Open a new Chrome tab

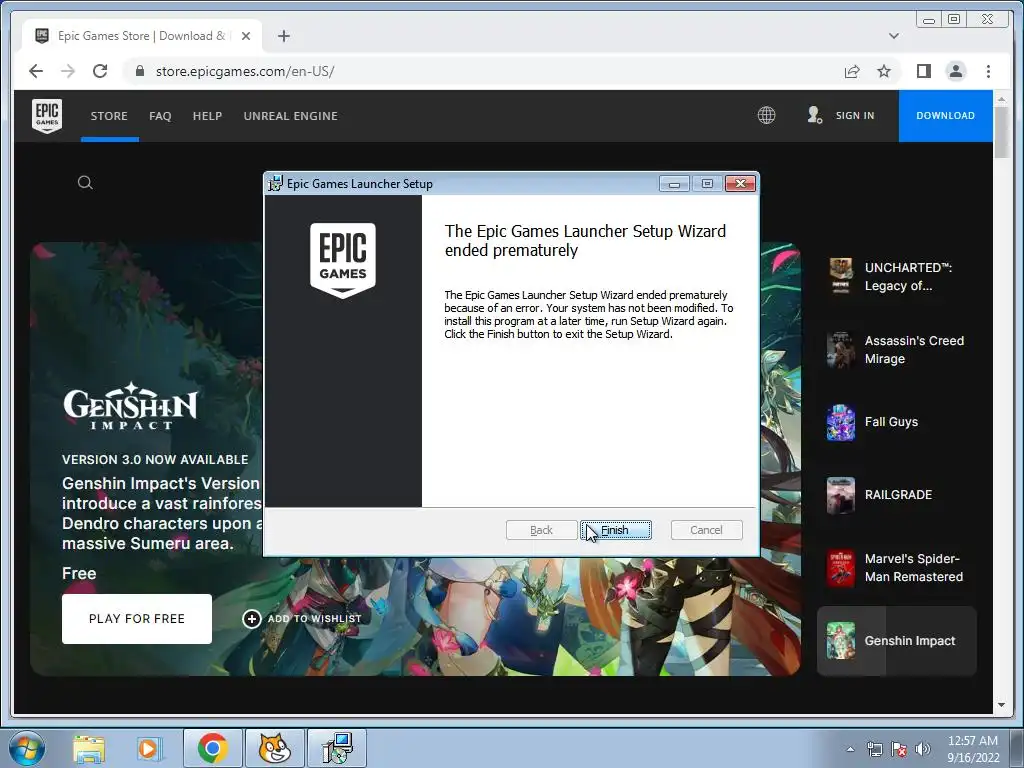pos(283,36)
